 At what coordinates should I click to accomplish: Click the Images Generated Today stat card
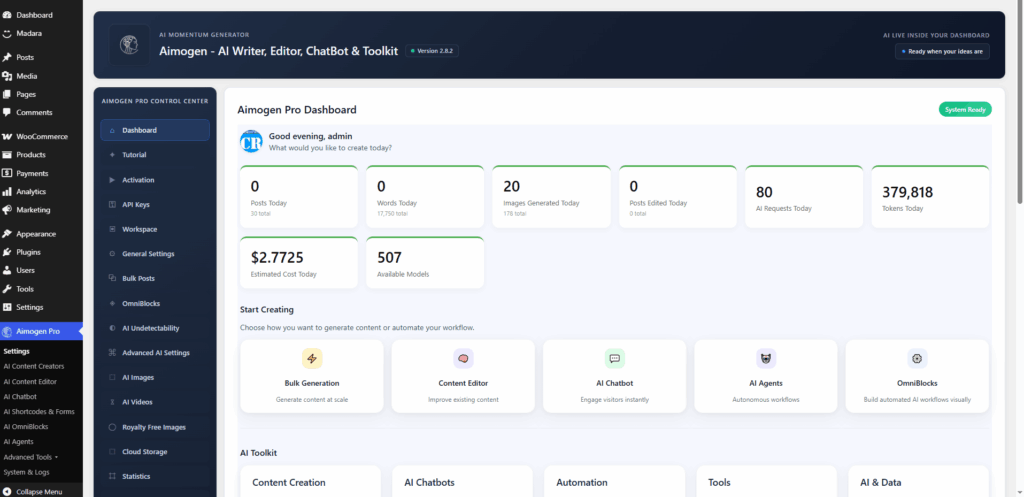point(551,197)
